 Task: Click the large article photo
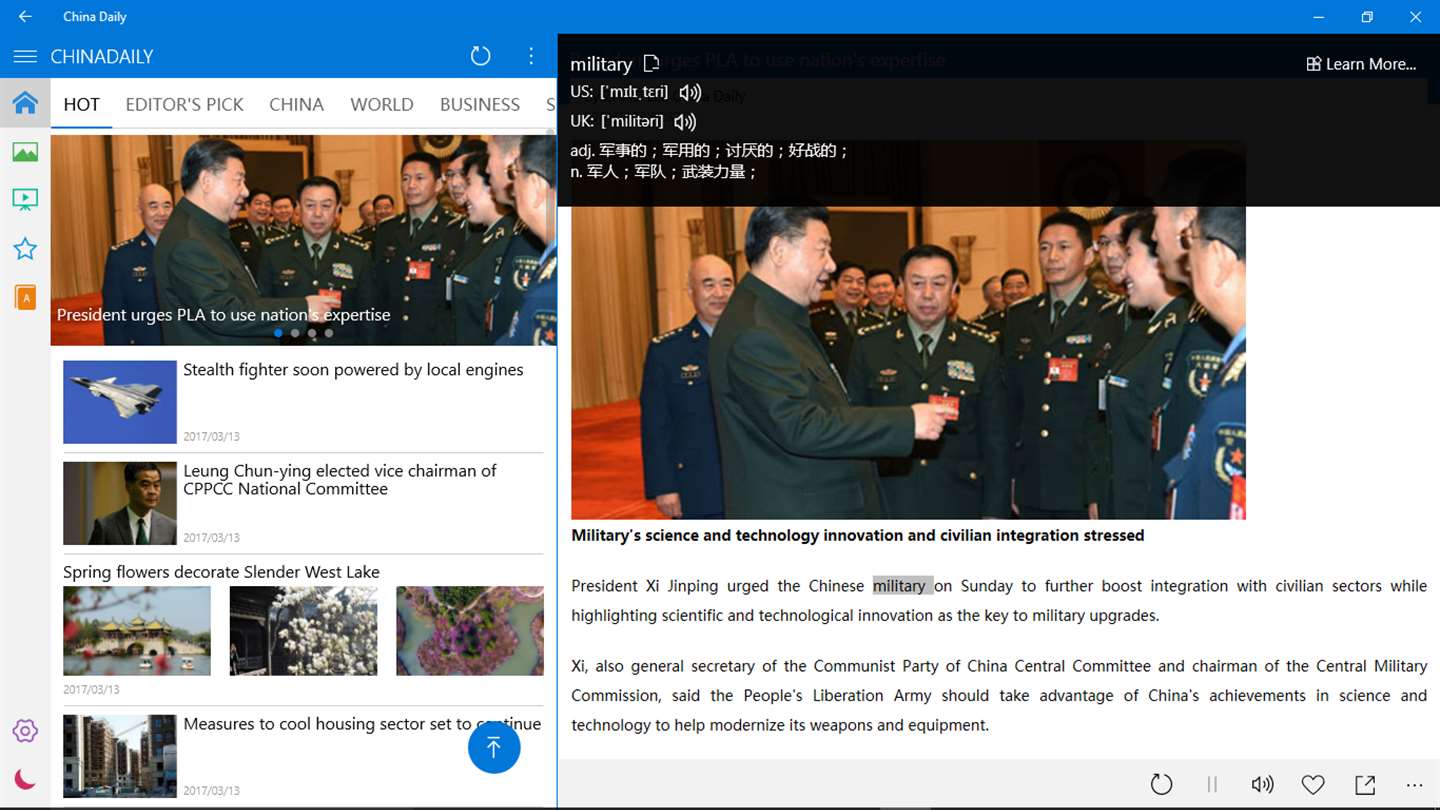click(908, 363)
